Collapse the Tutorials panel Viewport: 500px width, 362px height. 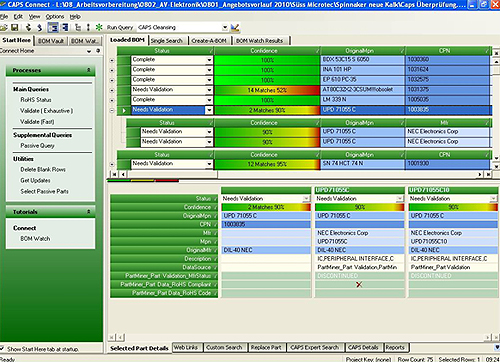pos(89,212)
